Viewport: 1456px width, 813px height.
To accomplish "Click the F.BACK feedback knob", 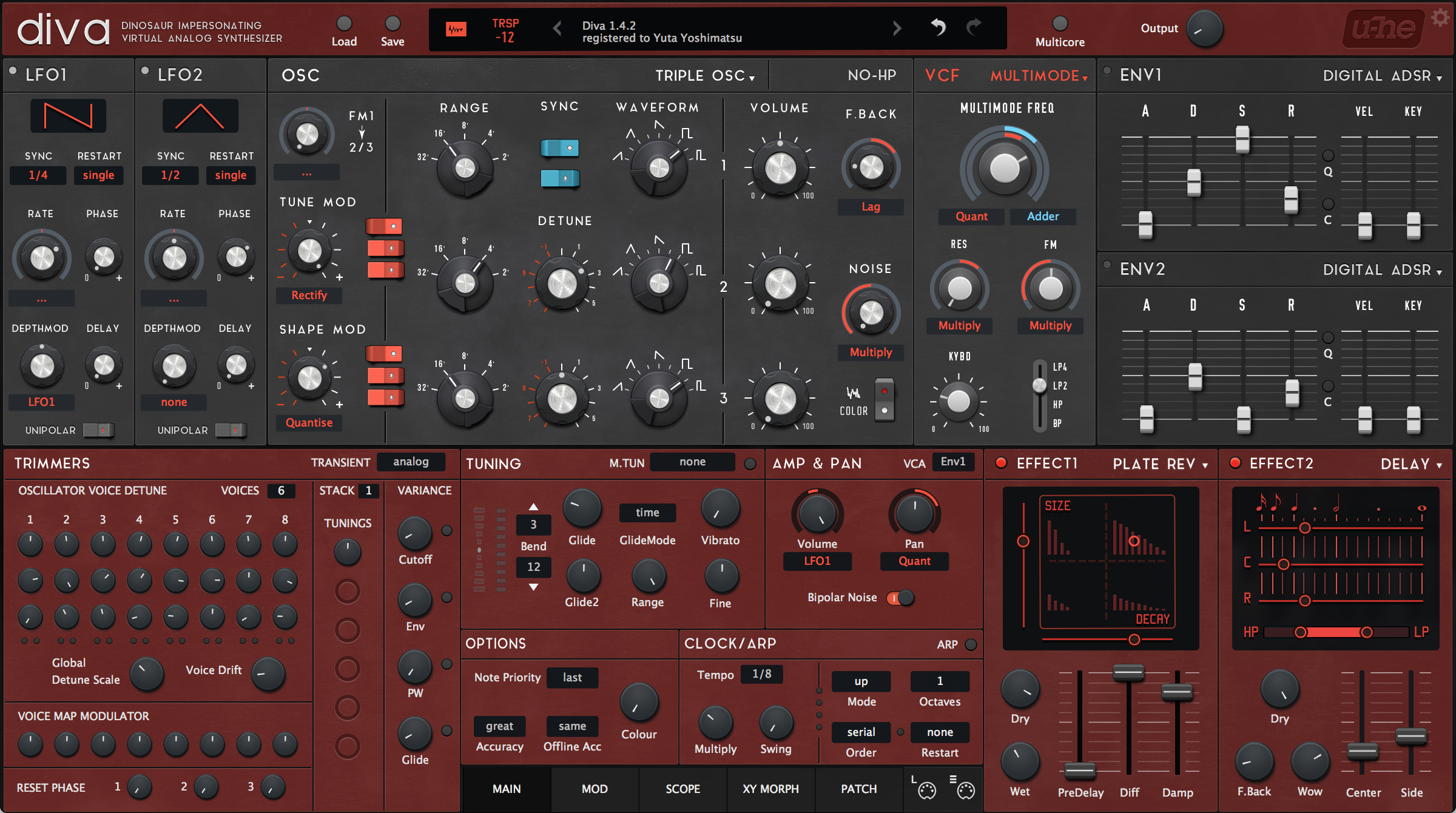I will coord(871,166).
